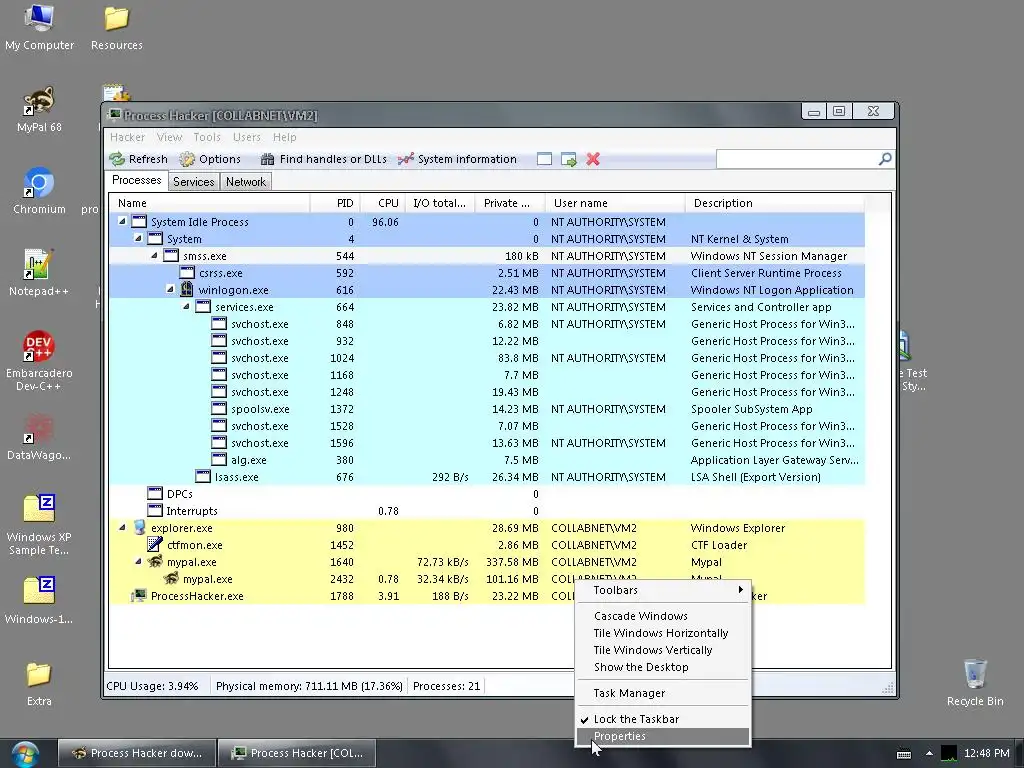Choose Tile Windows Vertically
Viewport: 1024px width, 768px height.
tap(663, 650)
